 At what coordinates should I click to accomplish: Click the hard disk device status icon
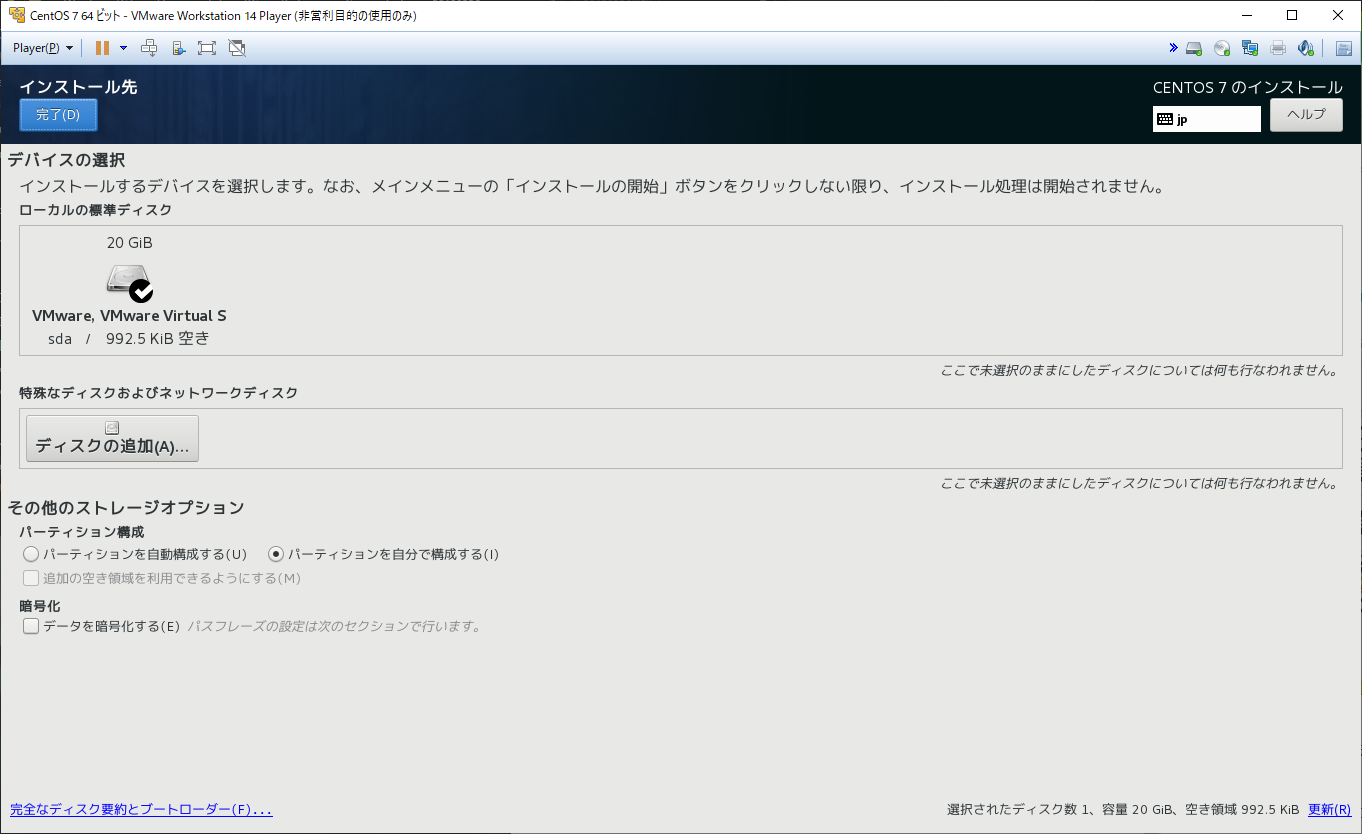(1194, 48)
